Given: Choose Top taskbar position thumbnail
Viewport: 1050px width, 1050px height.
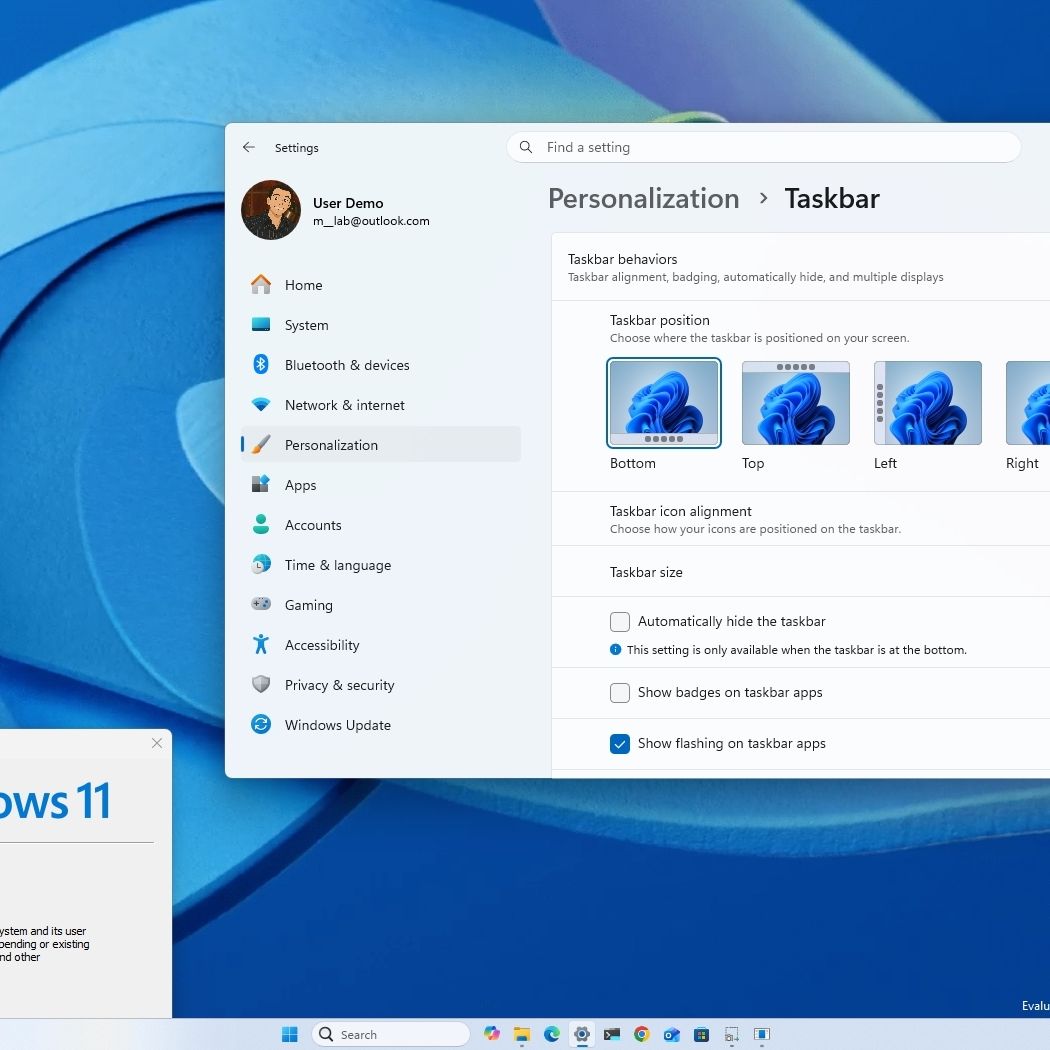Looking at the screenshot, I should point(796,403).
